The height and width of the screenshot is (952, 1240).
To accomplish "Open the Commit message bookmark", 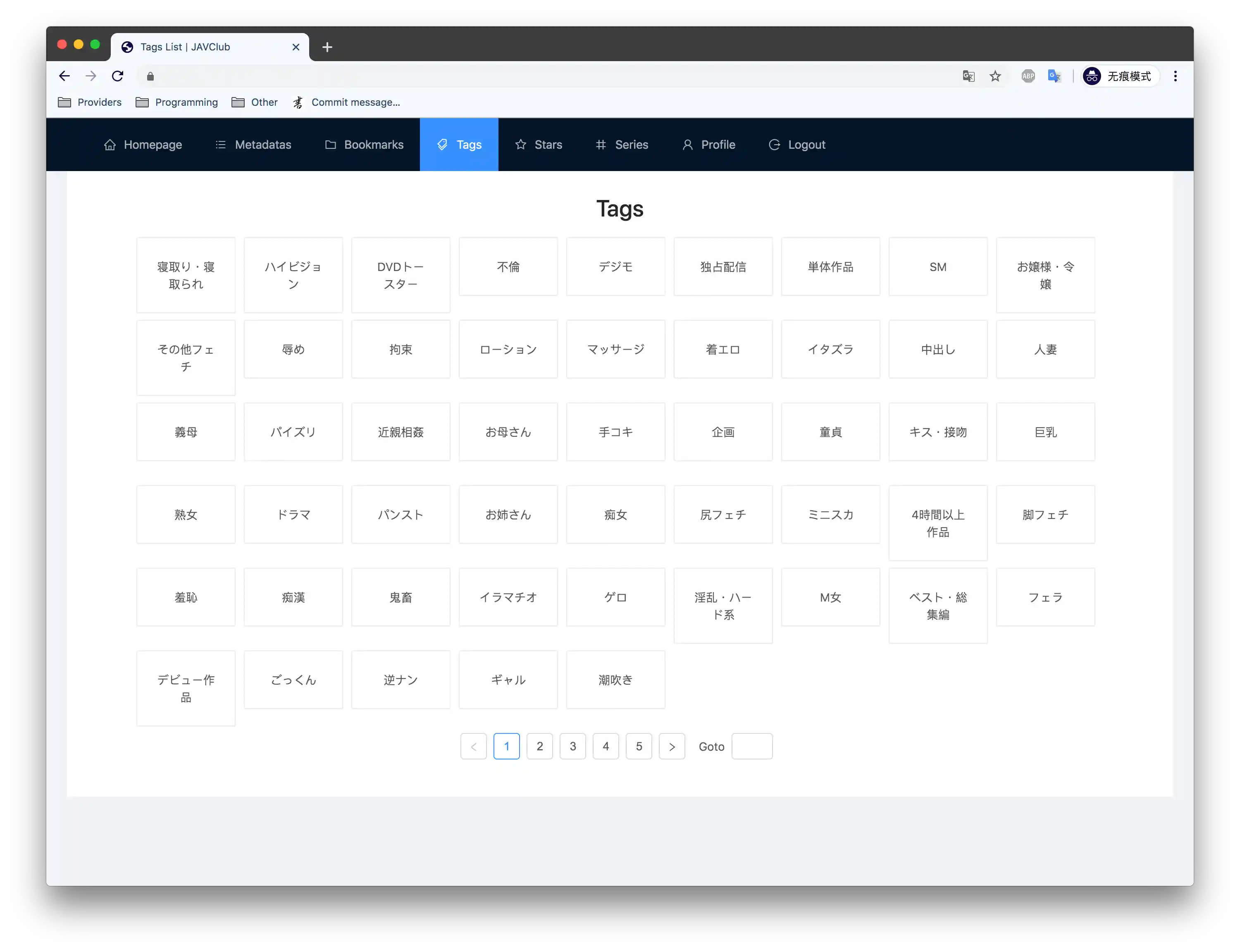I will tap(346, 102).
